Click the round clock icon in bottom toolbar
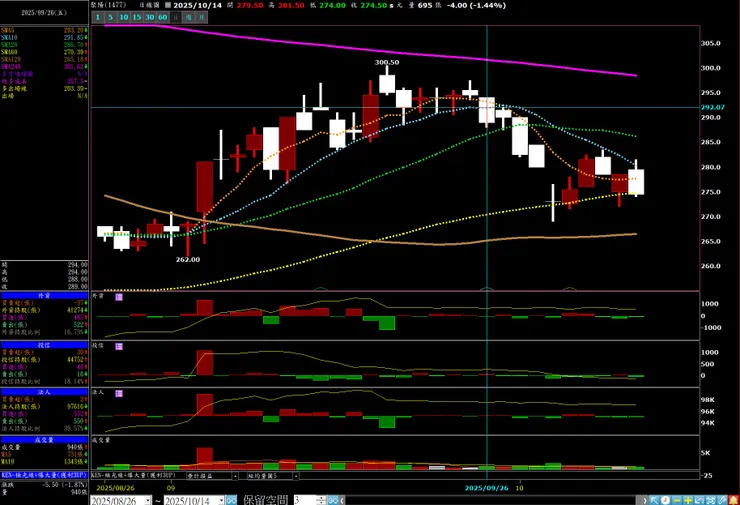 coord(665,500)
